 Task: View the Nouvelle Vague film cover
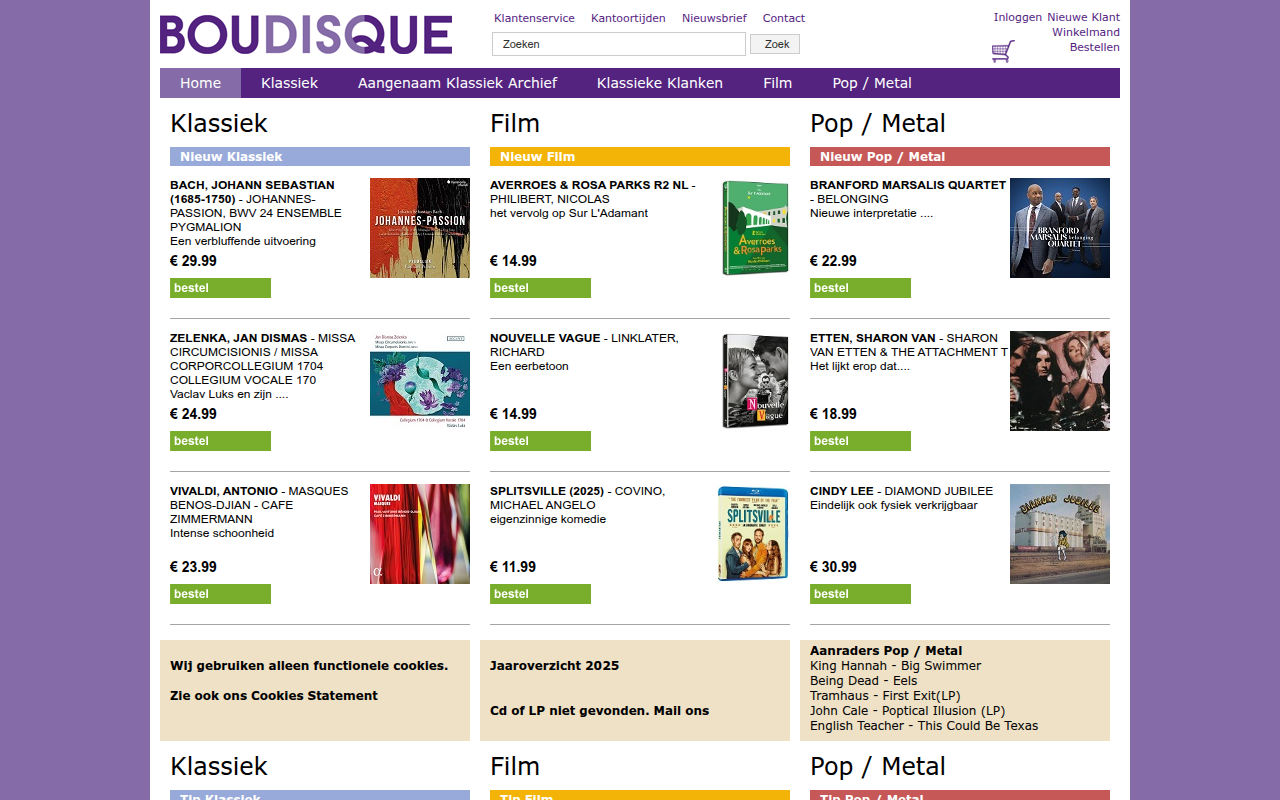point(755,381)
